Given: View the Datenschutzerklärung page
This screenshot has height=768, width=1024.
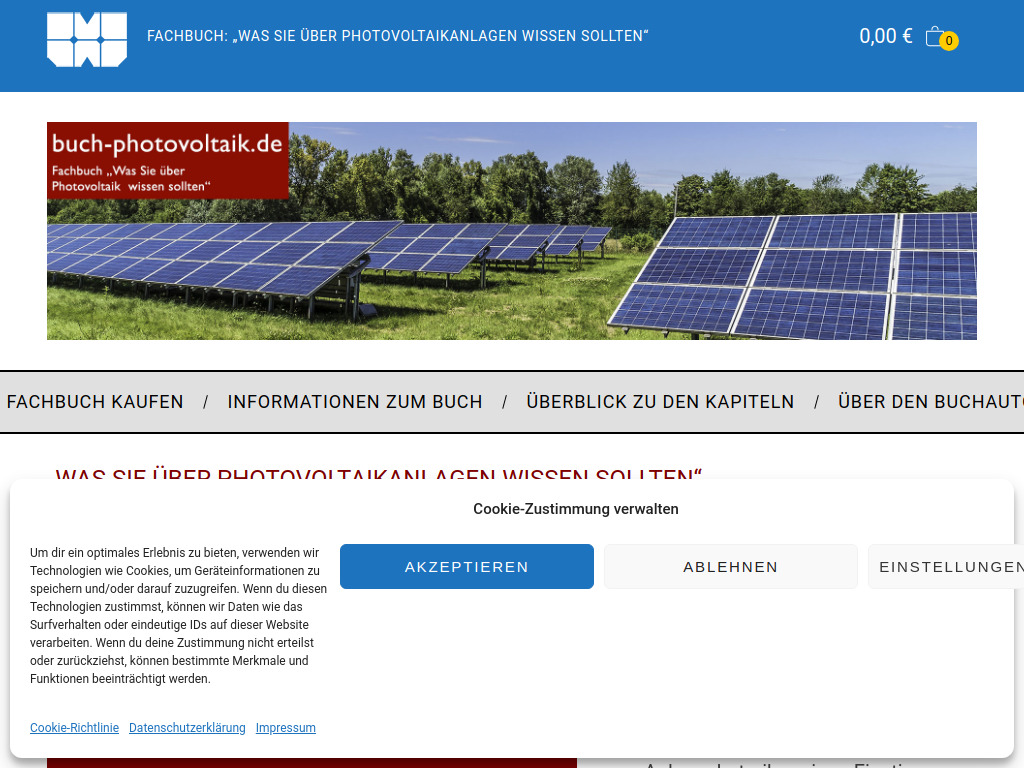Looking at the screenshot, I should tap(187, 727).
